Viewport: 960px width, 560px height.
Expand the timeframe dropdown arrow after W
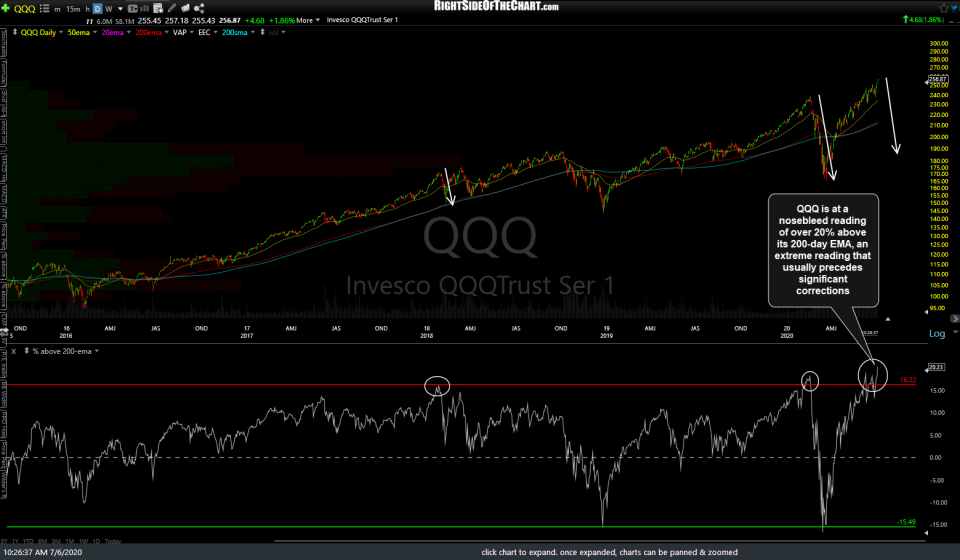click(120, 9)
